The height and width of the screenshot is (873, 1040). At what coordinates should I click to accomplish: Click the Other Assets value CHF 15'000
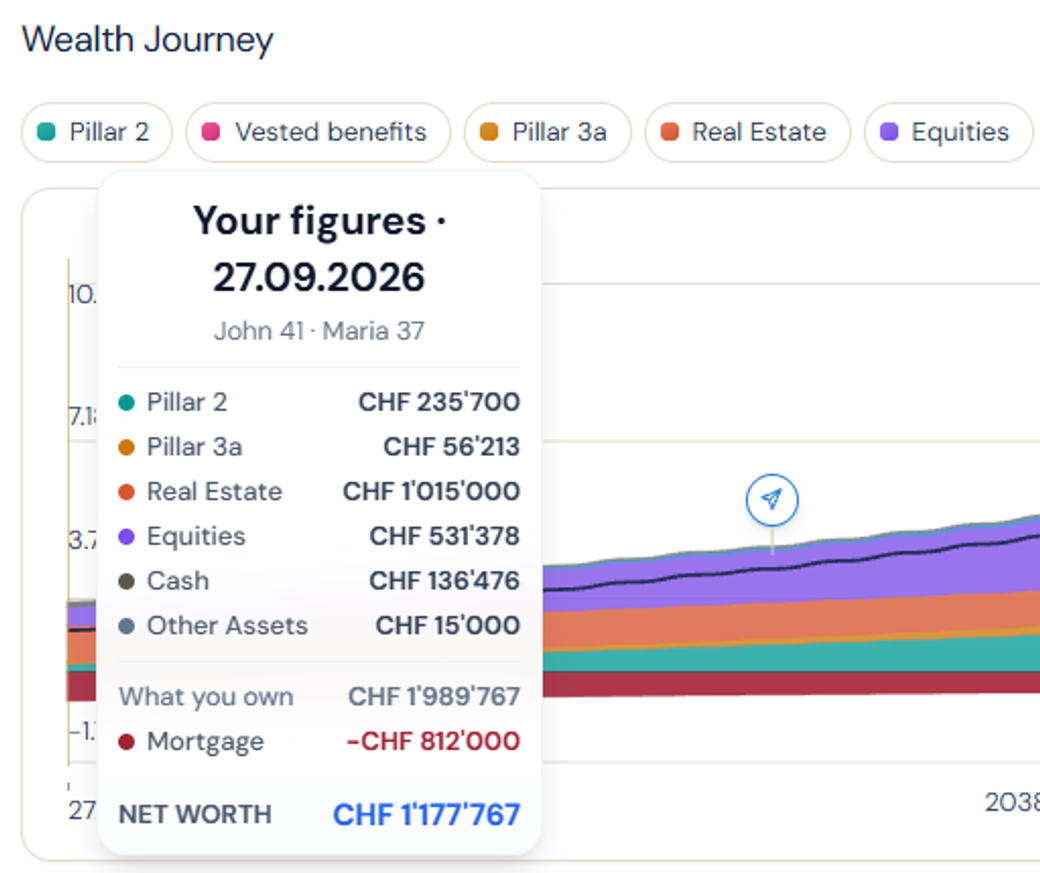[x=448, y=625]
